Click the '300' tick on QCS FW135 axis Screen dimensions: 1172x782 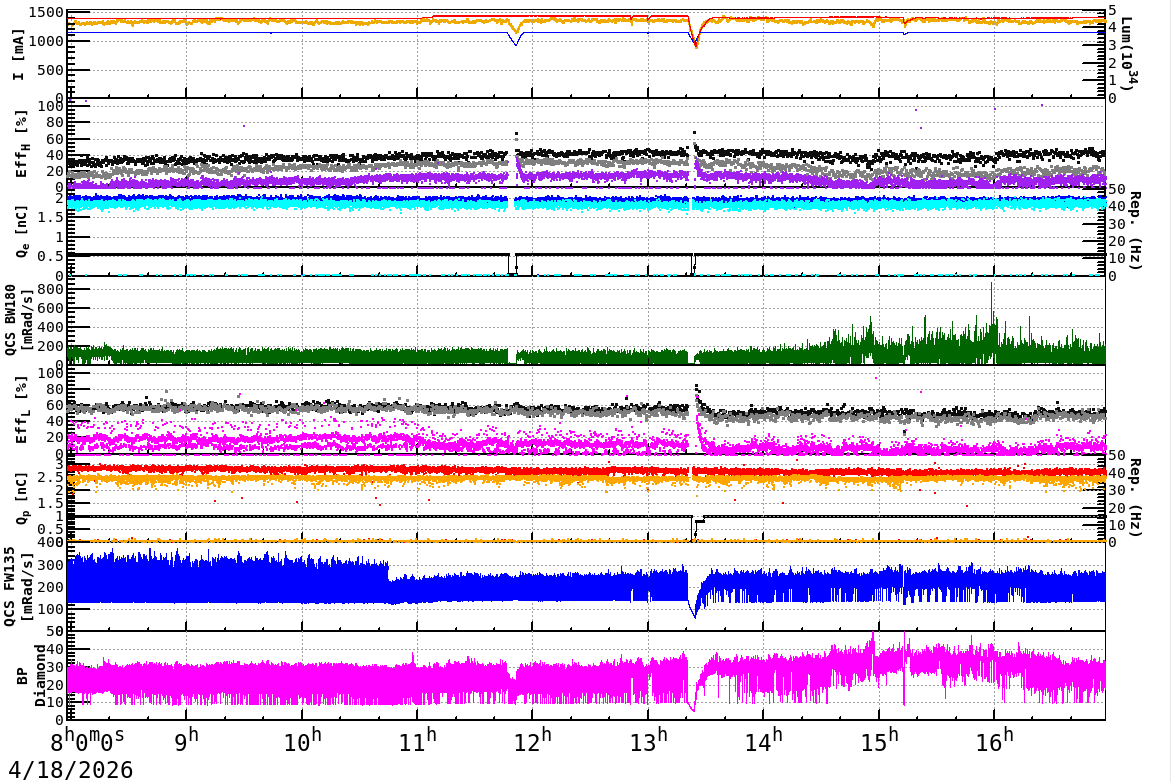click(x=51, y=564)
